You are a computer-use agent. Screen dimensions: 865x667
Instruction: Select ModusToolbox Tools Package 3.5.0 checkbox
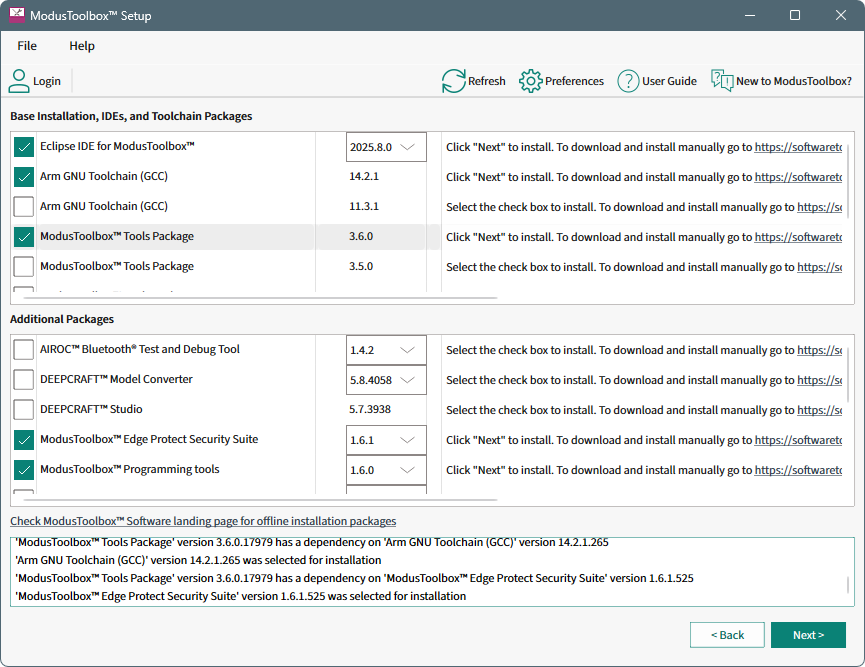click(x=24, y=267)
